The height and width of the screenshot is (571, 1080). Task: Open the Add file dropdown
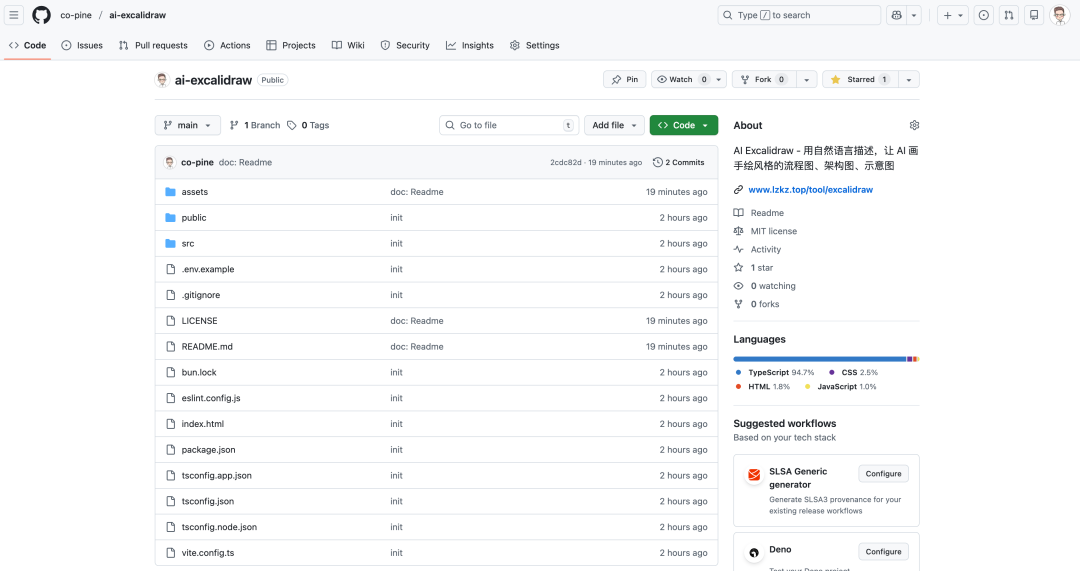click(x=614, y=125)
